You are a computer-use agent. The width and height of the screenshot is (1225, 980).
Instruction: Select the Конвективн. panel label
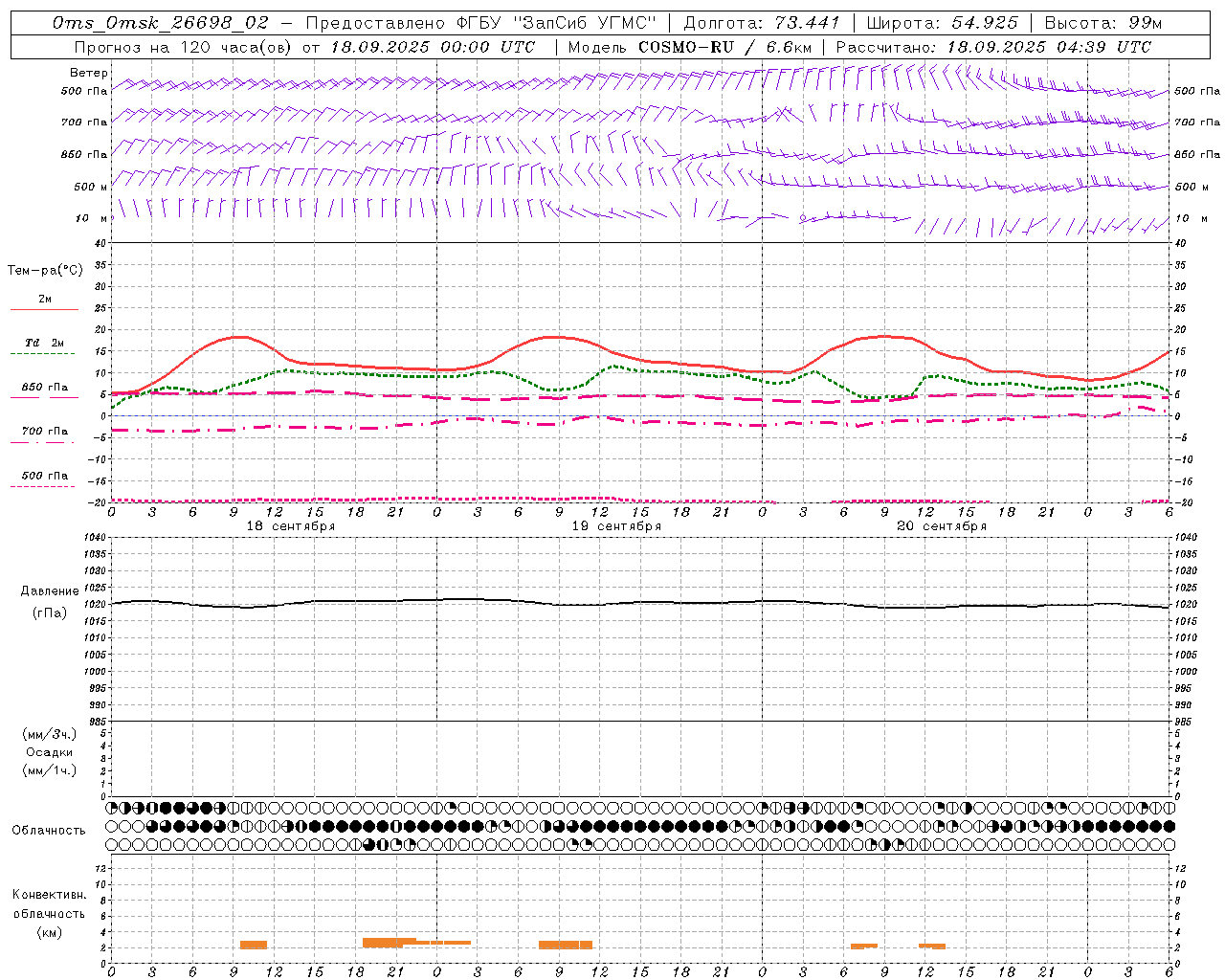click(50, 895)
